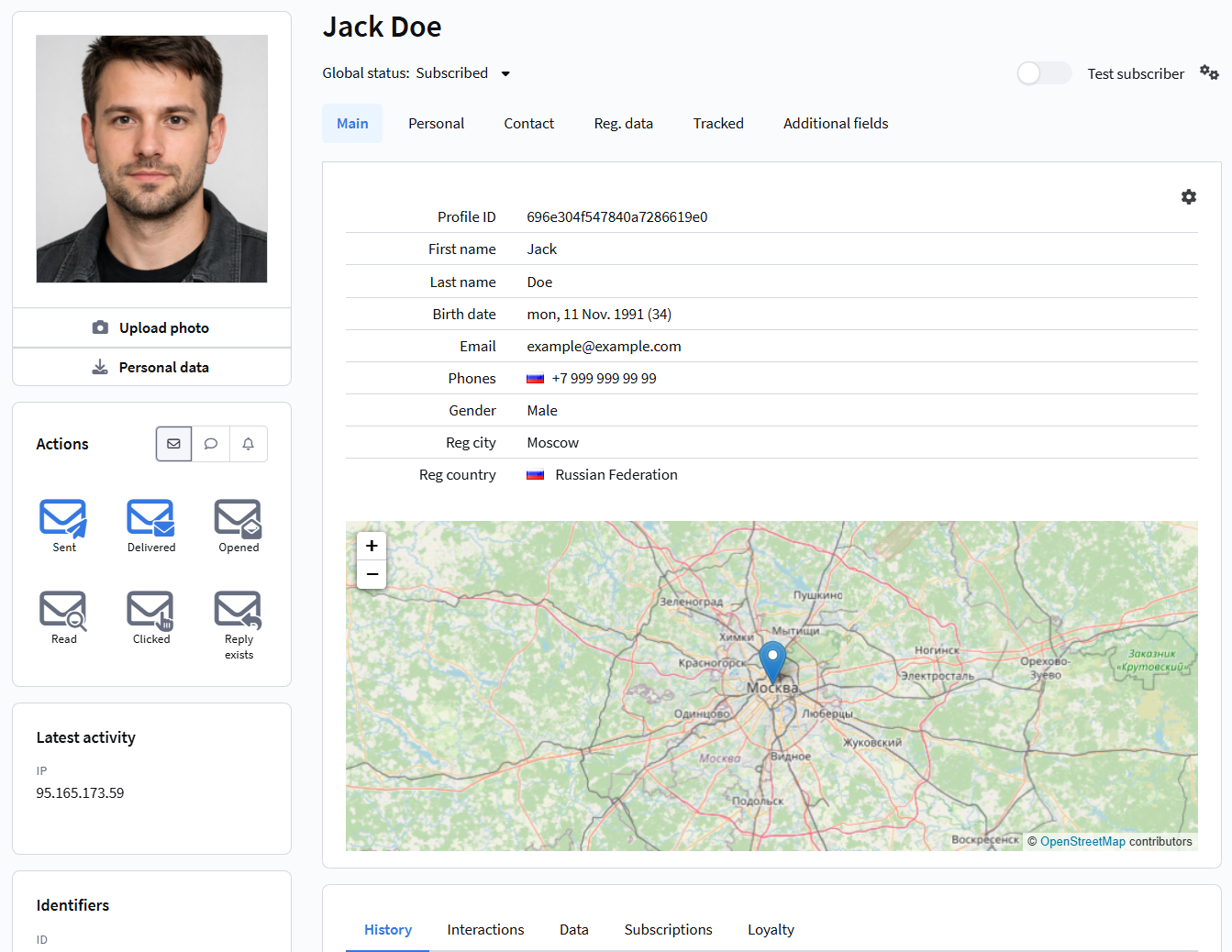Expand the Global status dropdown

(x=505, y=73)
